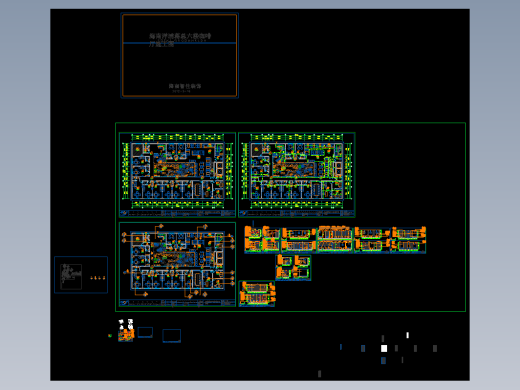The height and width of the screenshot is (390, 520).
Task: Click the title block strip under the top-left plan
Action: [177, 213]
